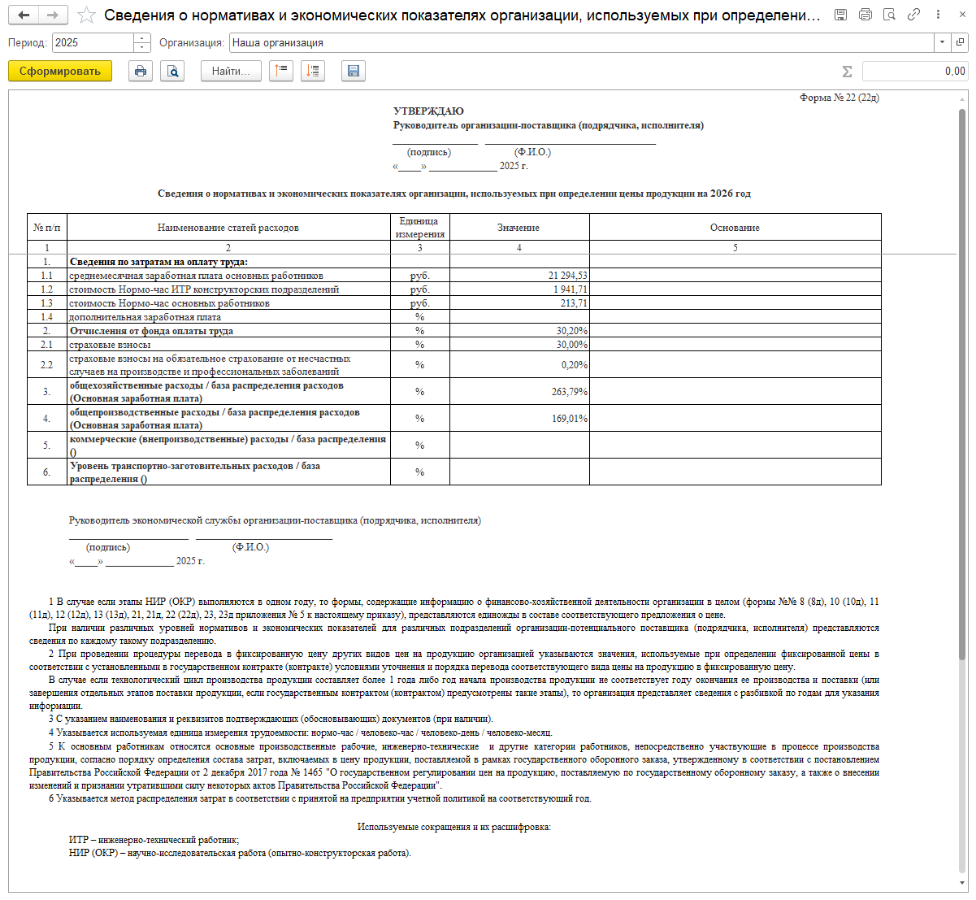Select the УТВЕРЖДАЮ heading text

tap(428, 111)
